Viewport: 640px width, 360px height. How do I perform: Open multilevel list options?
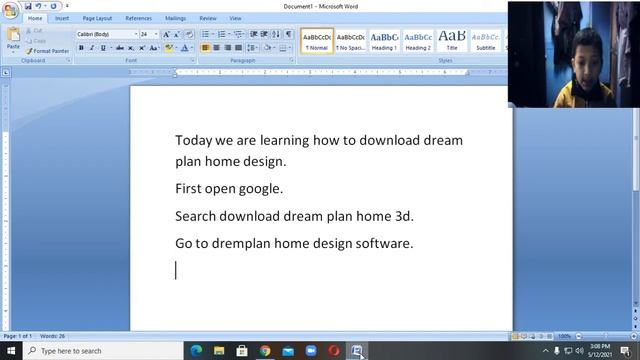238,34
